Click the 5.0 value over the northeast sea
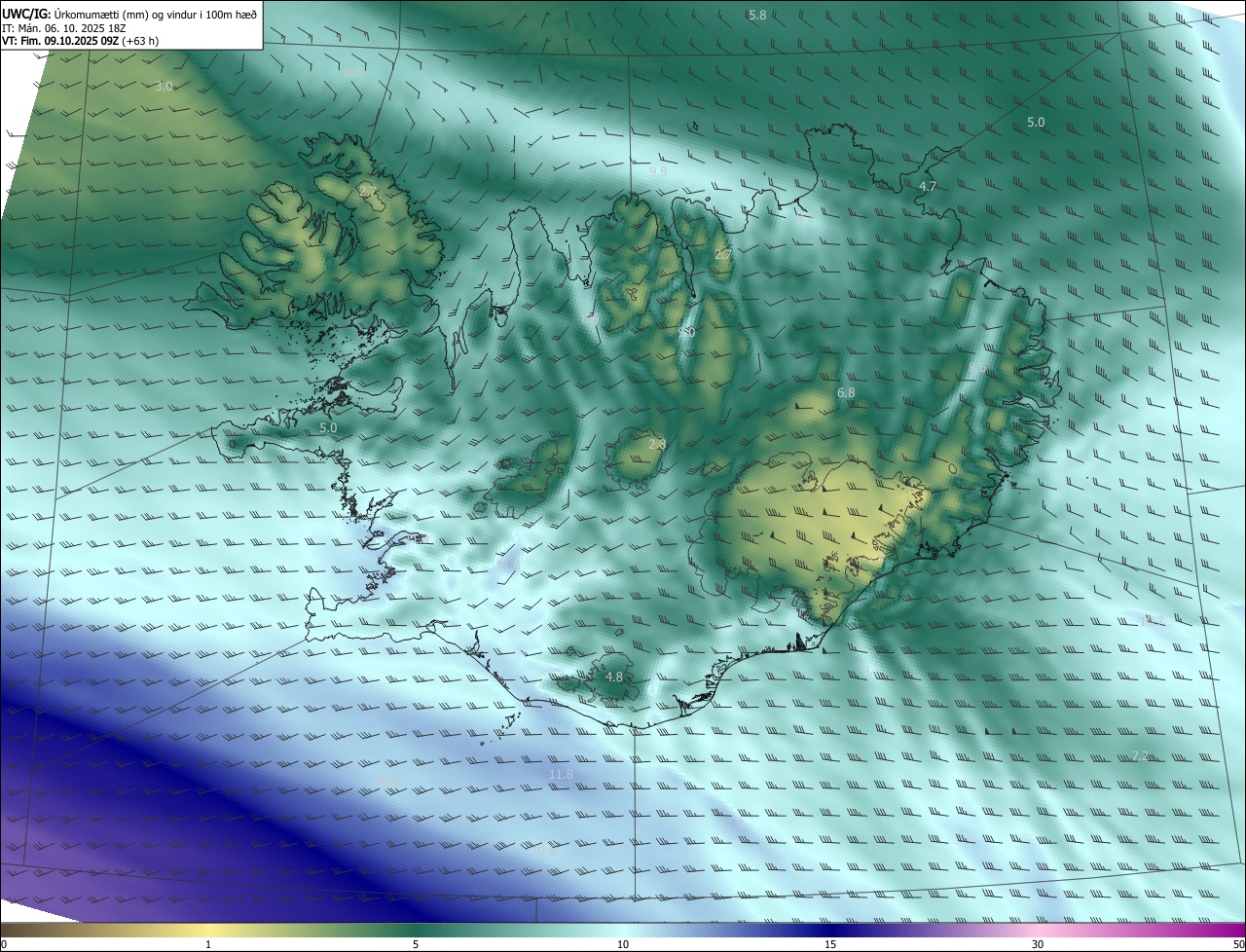The height and width of the screenshot is (952, 1246). click(x=1036, y=122)
